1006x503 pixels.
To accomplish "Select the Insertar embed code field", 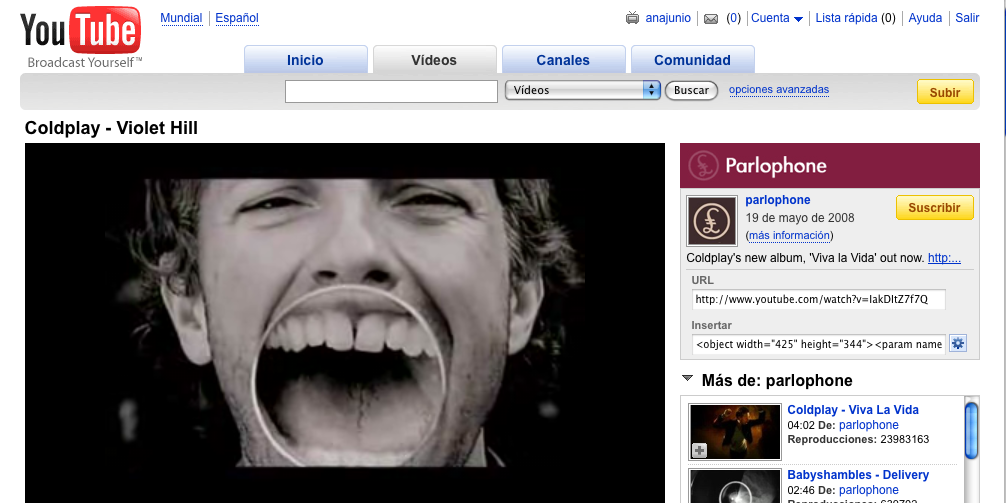I will [x=819, y=344].
